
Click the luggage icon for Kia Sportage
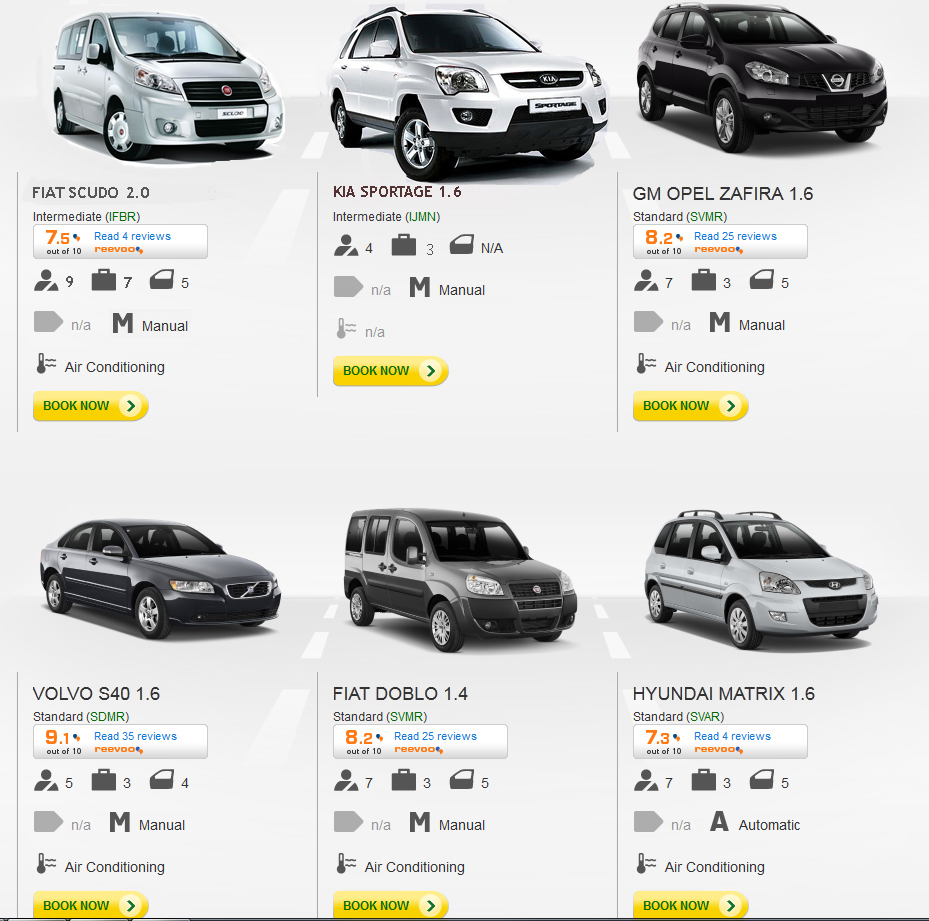point(403,245)
